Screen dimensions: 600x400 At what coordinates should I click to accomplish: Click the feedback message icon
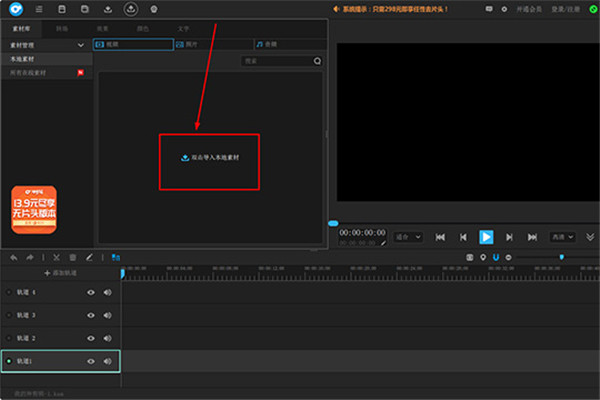tap(487, 9)
